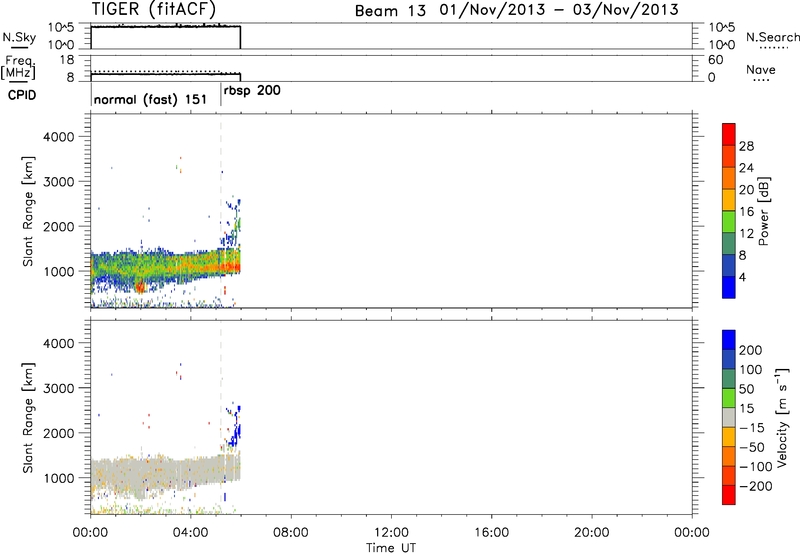Click the 'Power [dB]' color bar label
This screenshot has height=554, width=800.
pos(764,211)
